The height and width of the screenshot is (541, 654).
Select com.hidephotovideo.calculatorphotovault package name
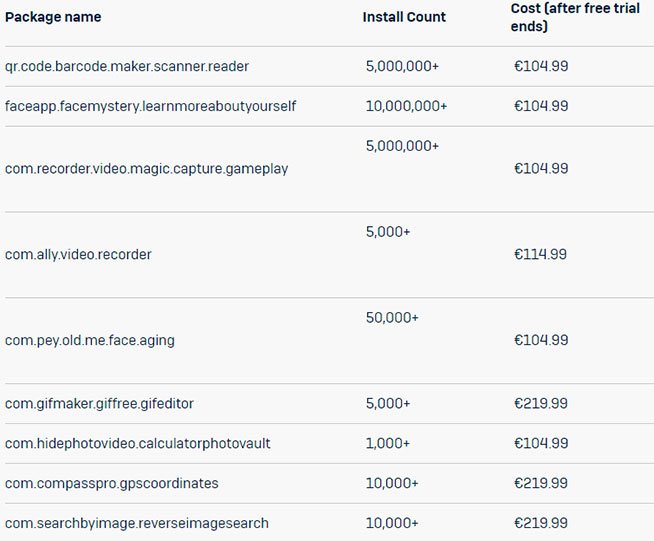tap(138, 443)
